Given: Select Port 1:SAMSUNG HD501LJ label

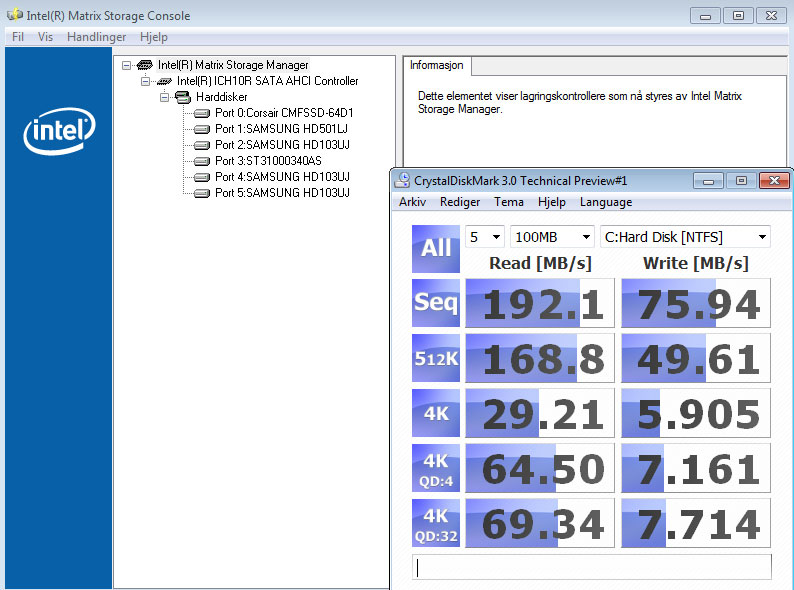Looking at the screenshot, I should click(282, 129).
